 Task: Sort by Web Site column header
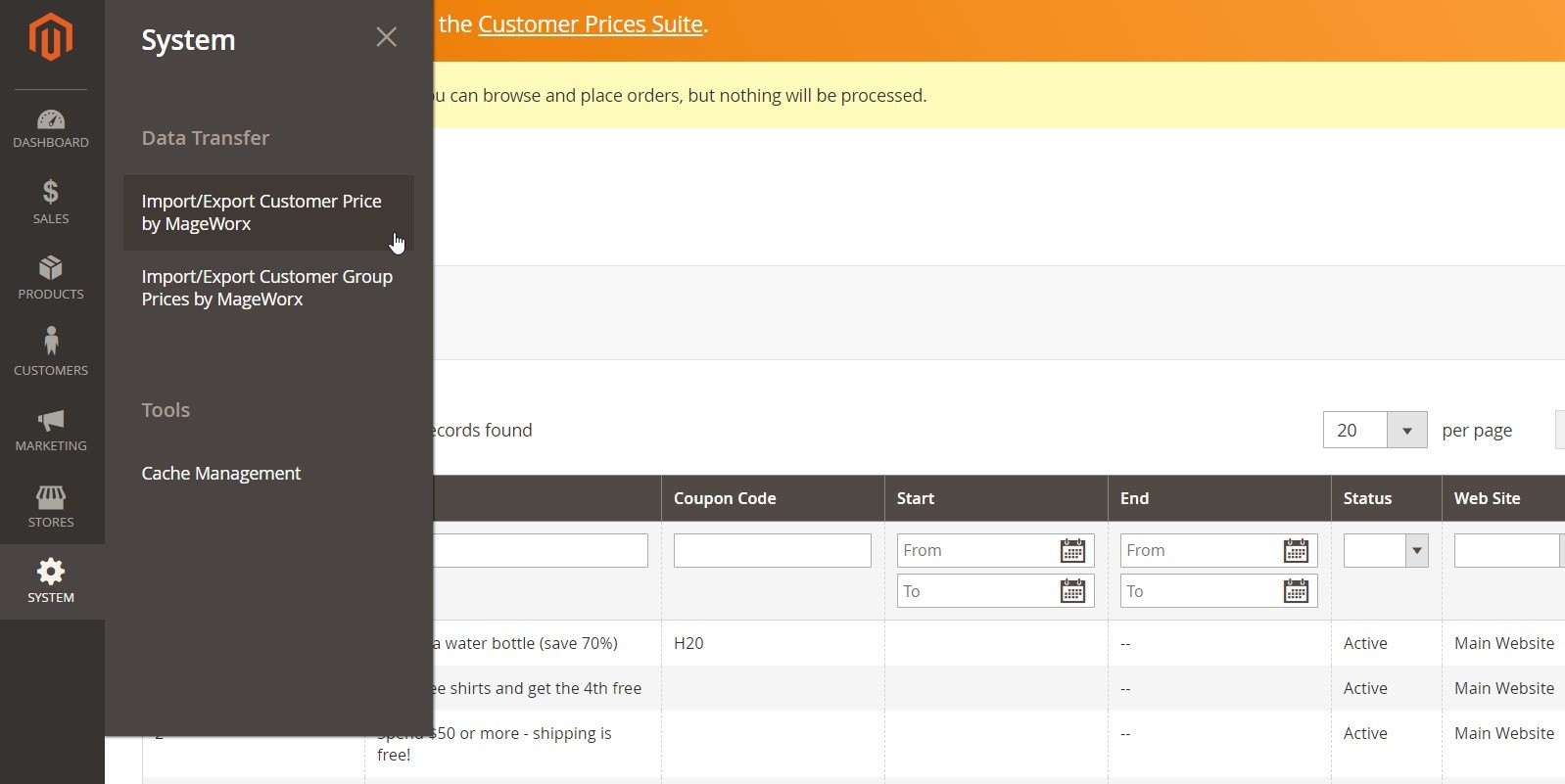tap(1503, 498)
